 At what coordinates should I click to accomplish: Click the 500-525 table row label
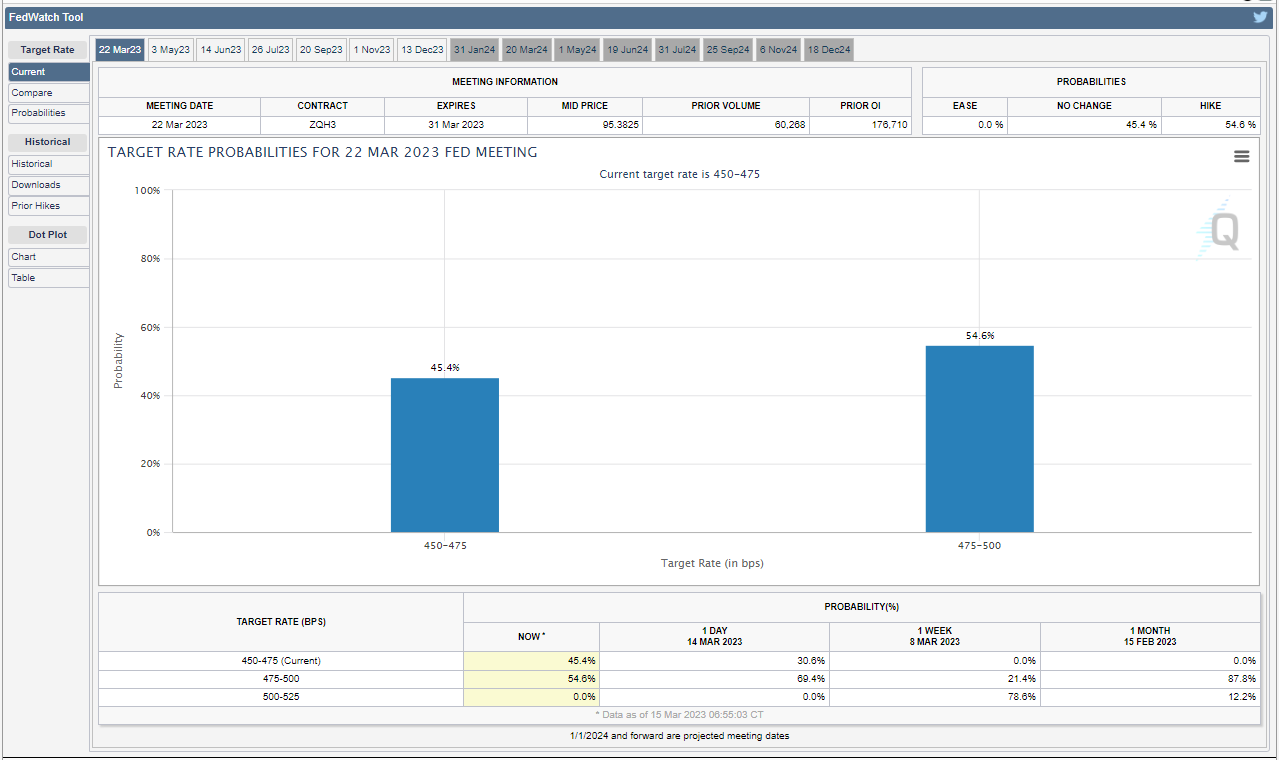(281, 697)
